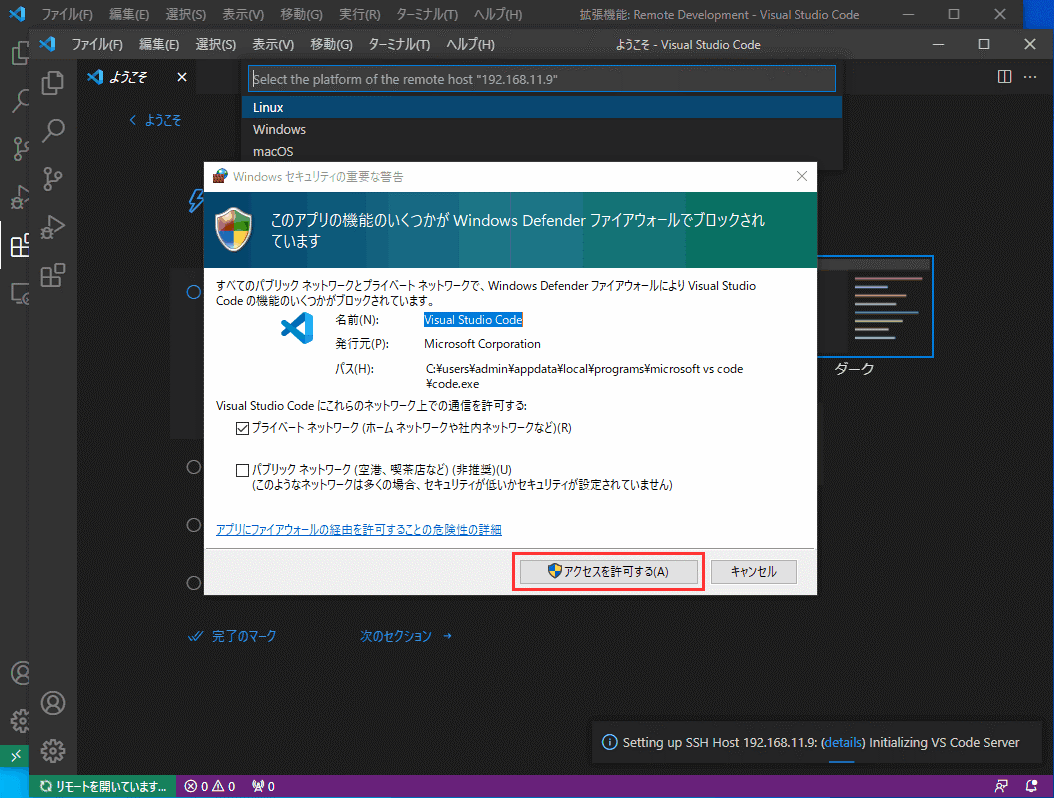Viewport: 1055px width, 799px height.
Task: Enable public network checkbox in firewall dialog
Action: tap(242, 470)
